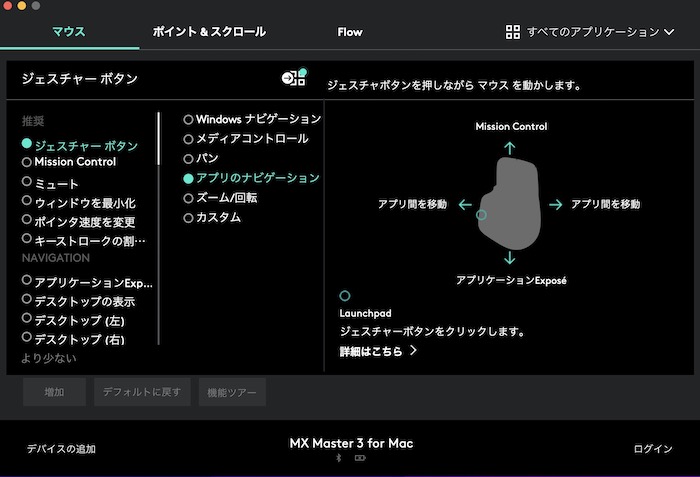Choose アプリのナビゲーション gesture mode
The height and width of the screenshot is (477, 700).
(x=188, y=179)
